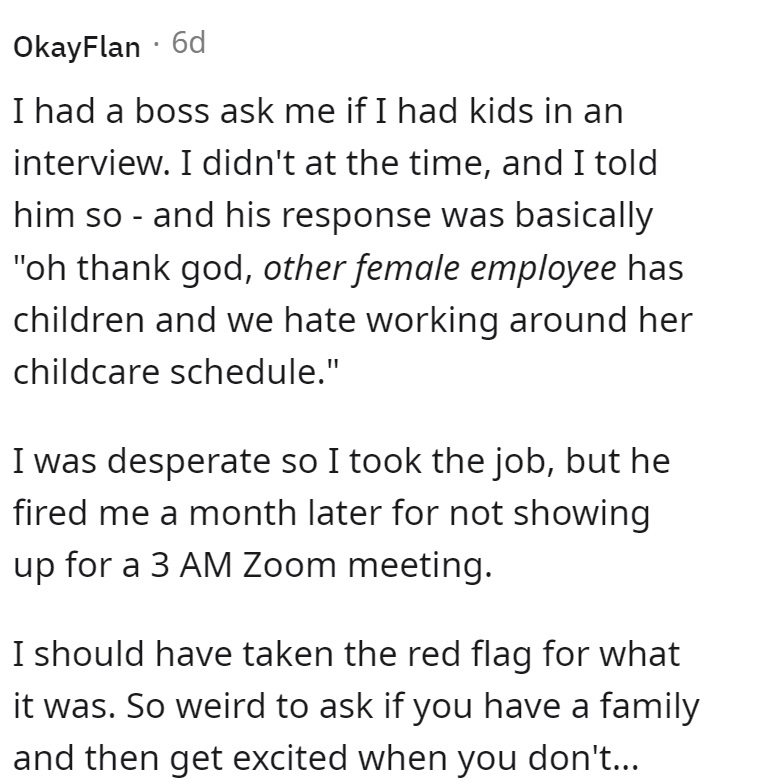Click the word 'children' in the first paragraph
762x782 pixels.
coord(79,320)
